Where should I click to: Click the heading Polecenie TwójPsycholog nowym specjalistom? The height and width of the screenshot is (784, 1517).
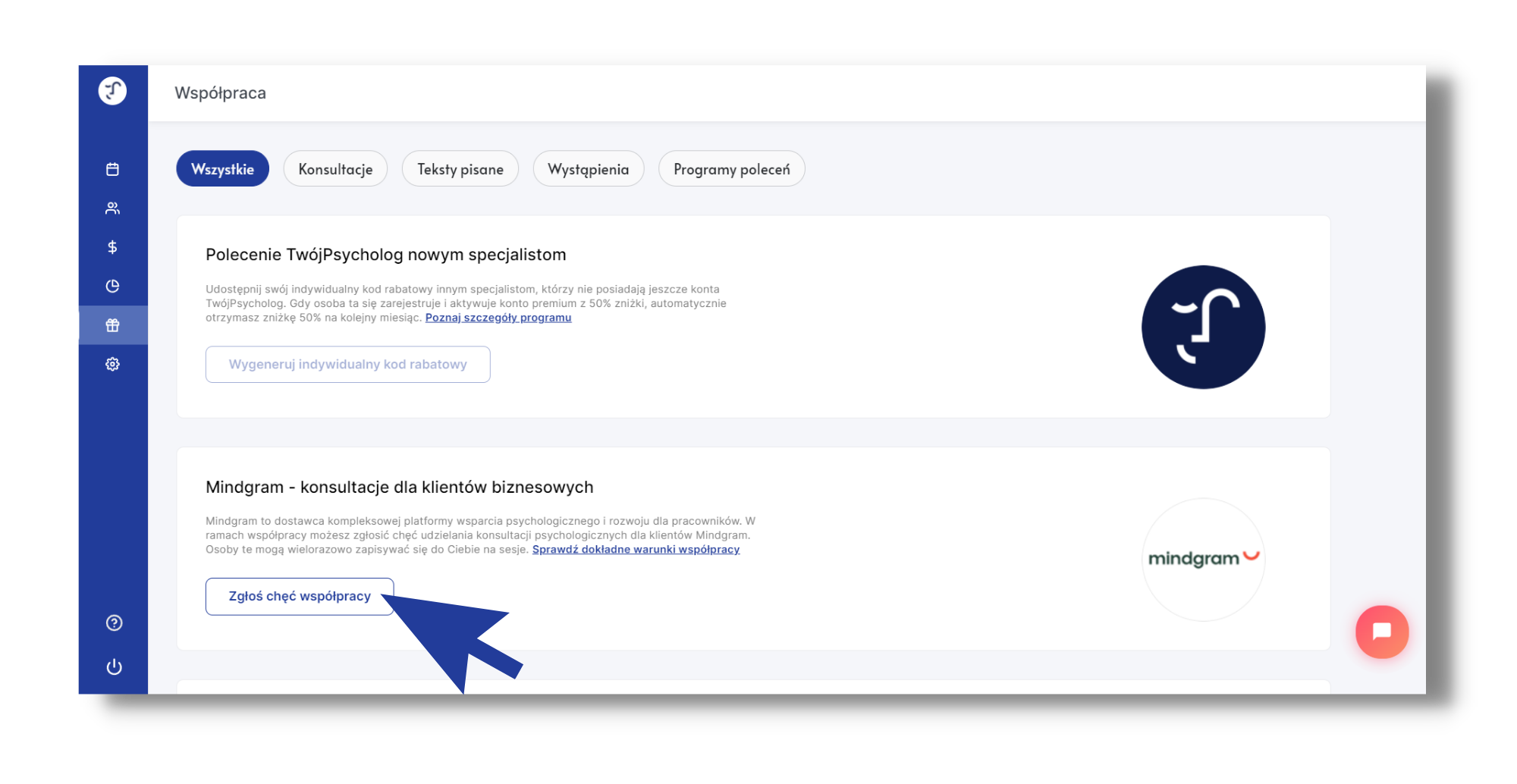386,255
